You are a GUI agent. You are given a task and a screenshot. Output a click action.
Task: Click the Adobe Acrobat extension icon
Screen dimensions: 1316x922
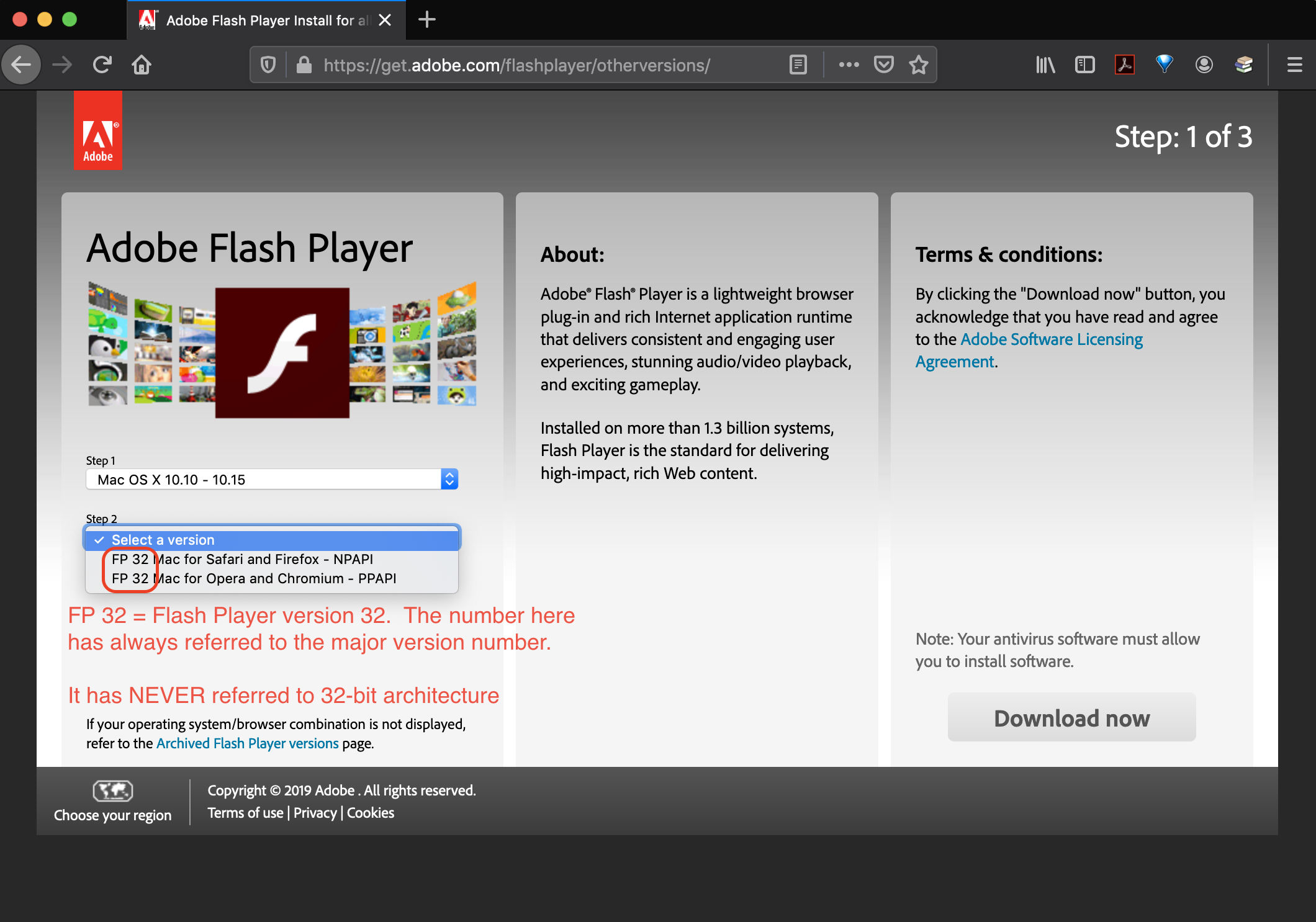1124,65
